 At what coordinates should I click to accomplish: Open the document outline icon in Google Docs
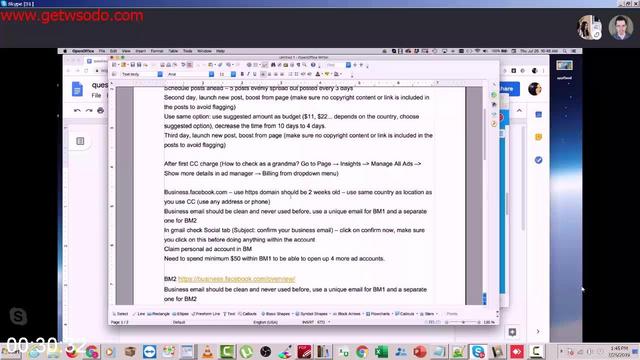(80, 141)
